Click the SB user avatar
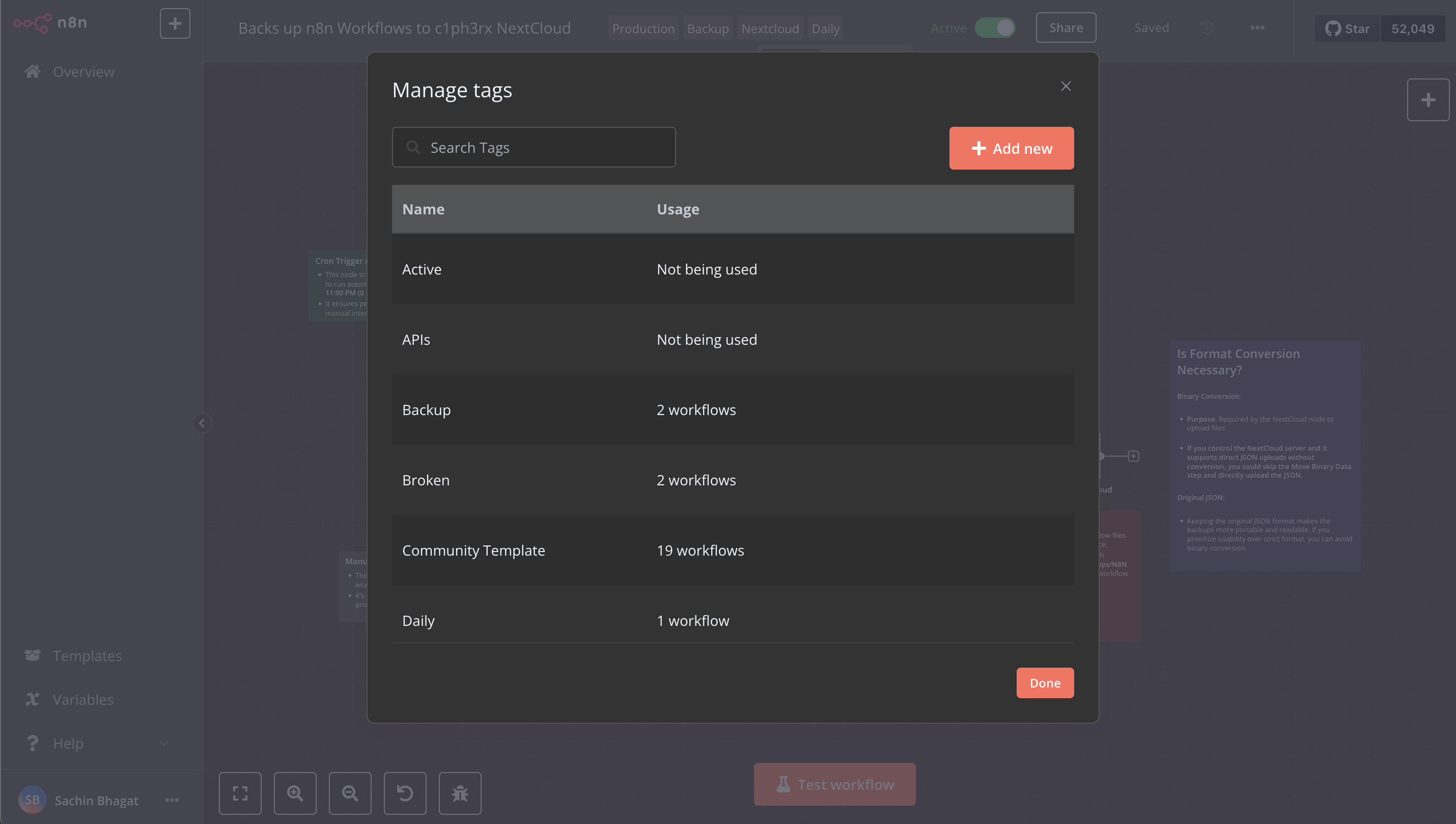 (x=32, y=800)
